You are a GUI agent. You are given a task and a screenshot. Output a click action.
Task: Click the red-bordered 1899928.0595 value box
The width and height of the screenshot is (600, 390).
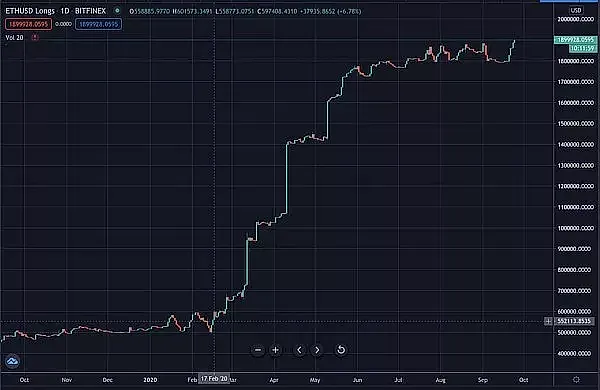(x=29, y=24)
